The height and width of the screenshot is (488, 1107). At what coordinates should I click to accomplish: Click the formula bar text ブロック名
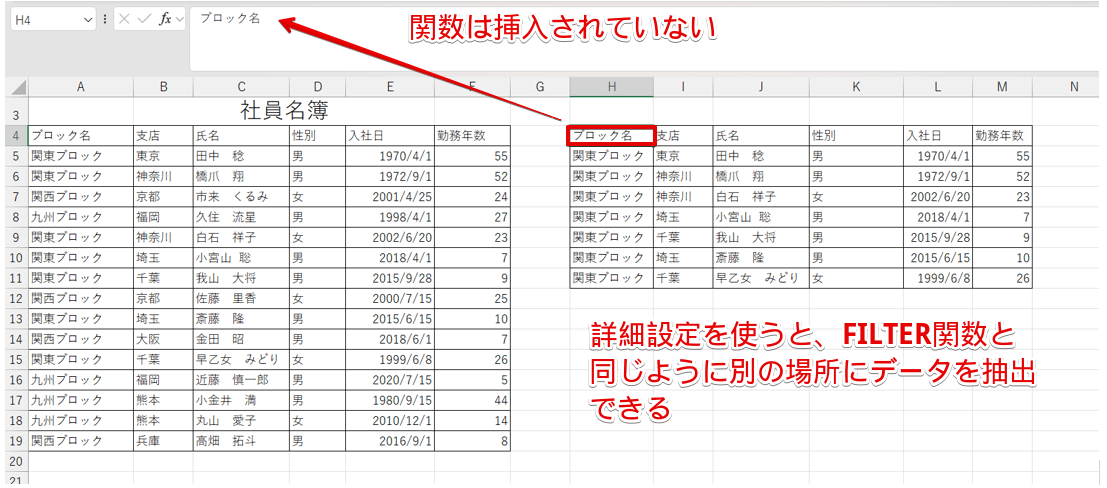tap(230, 18)
